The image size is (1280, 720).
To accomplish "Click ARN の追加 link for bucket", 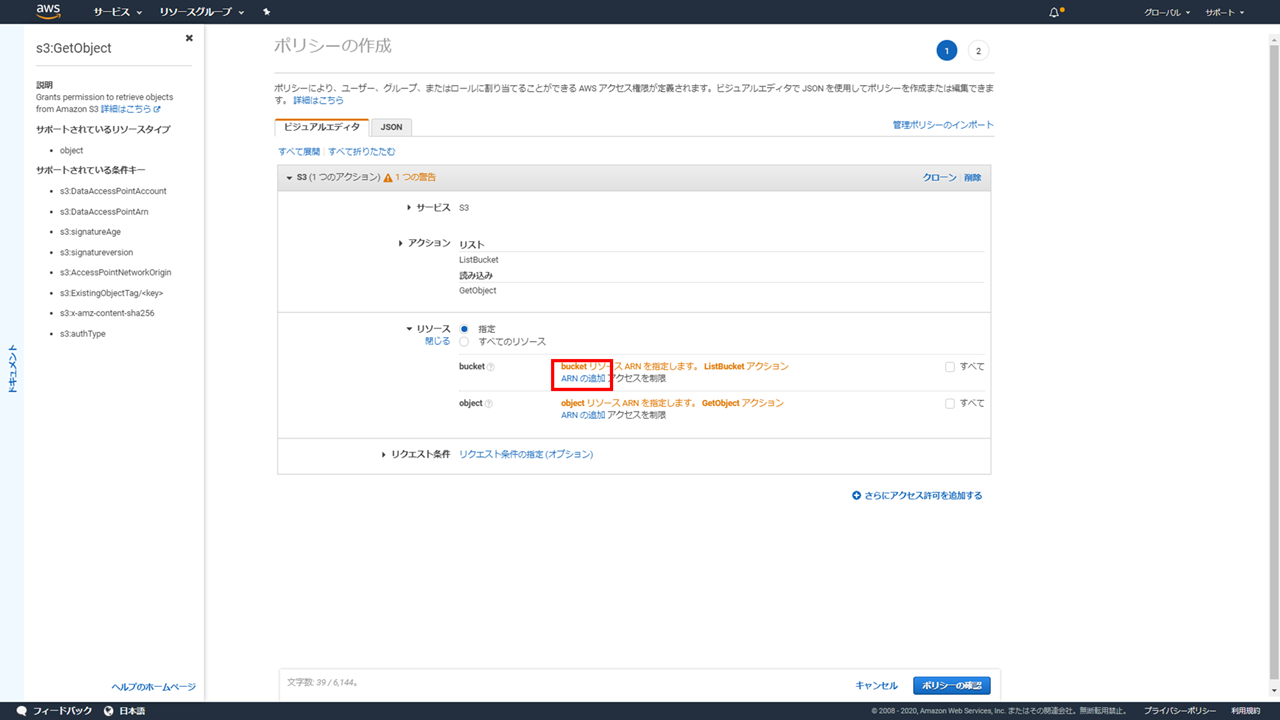I will click(583, 378).
